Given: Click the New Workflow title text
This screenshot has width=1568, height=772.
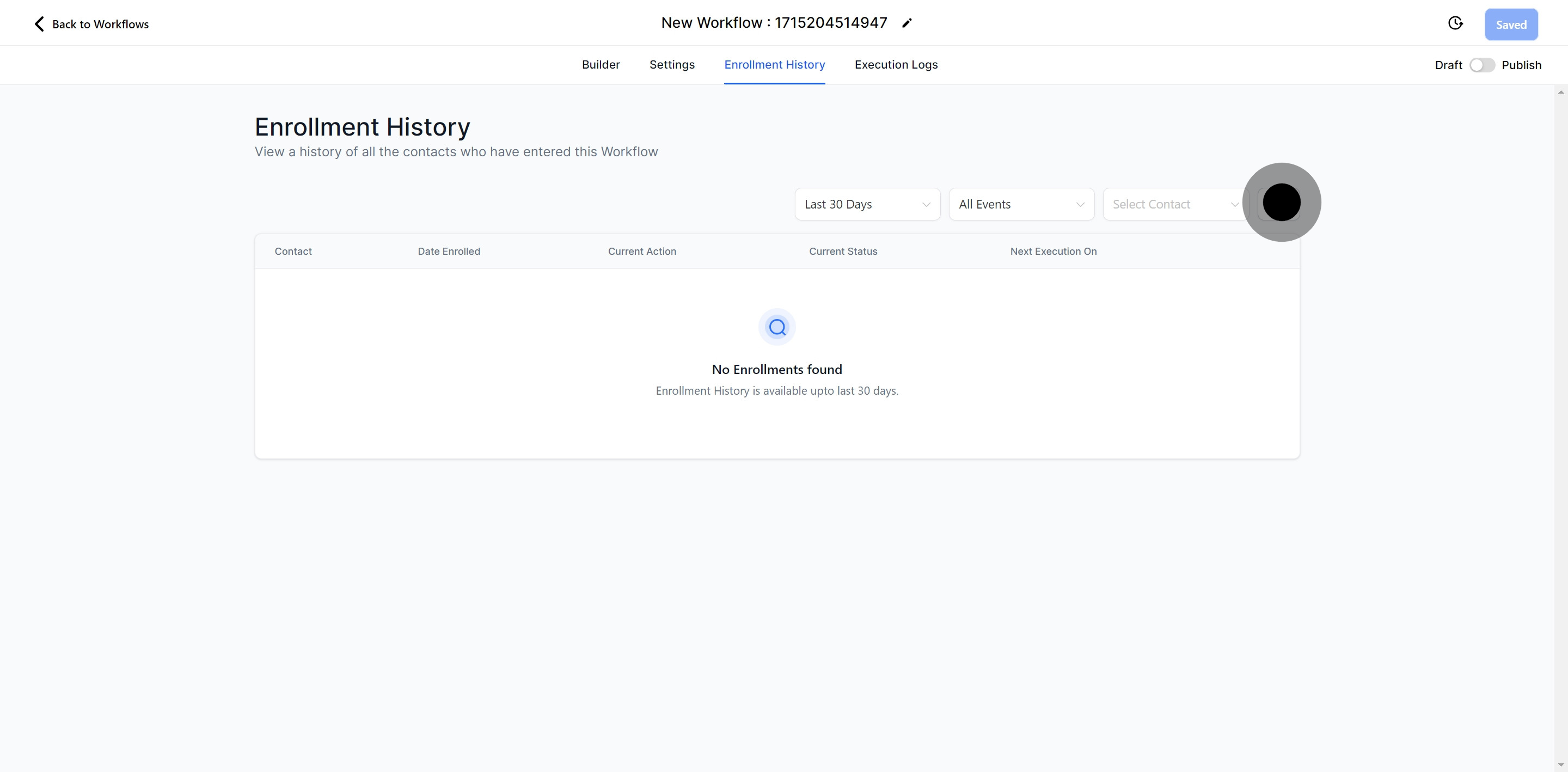Looking at the screenshot, I should (774, 22).
